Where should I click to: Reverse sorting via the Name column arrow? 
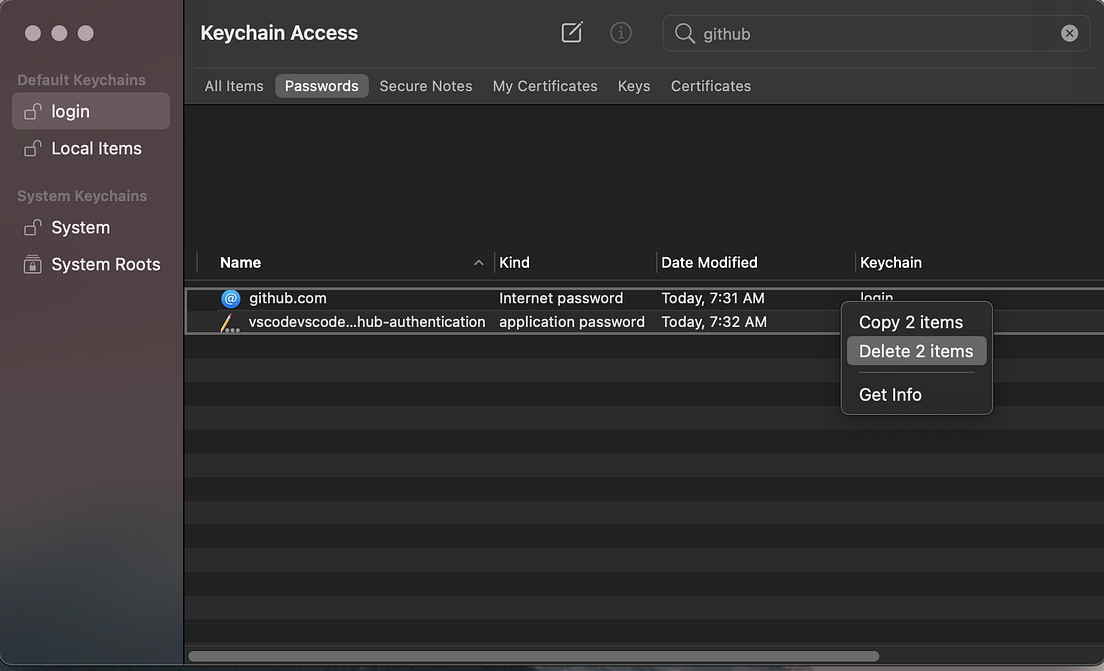pos(478,263)
